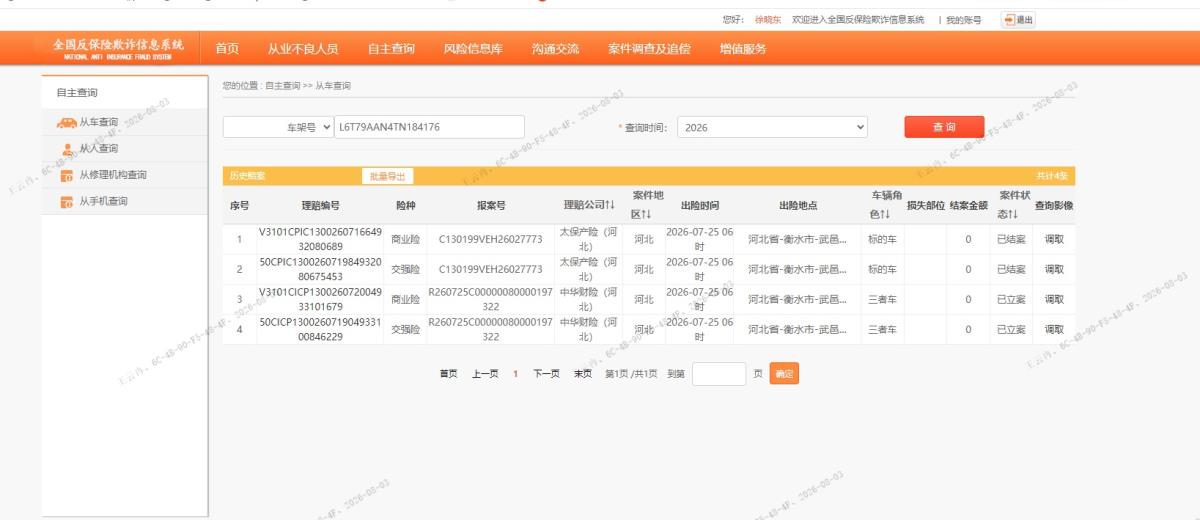Click the person icon beside 从人查询
The height and width of the screenshot is (520, 1200).
pos(67,149)
